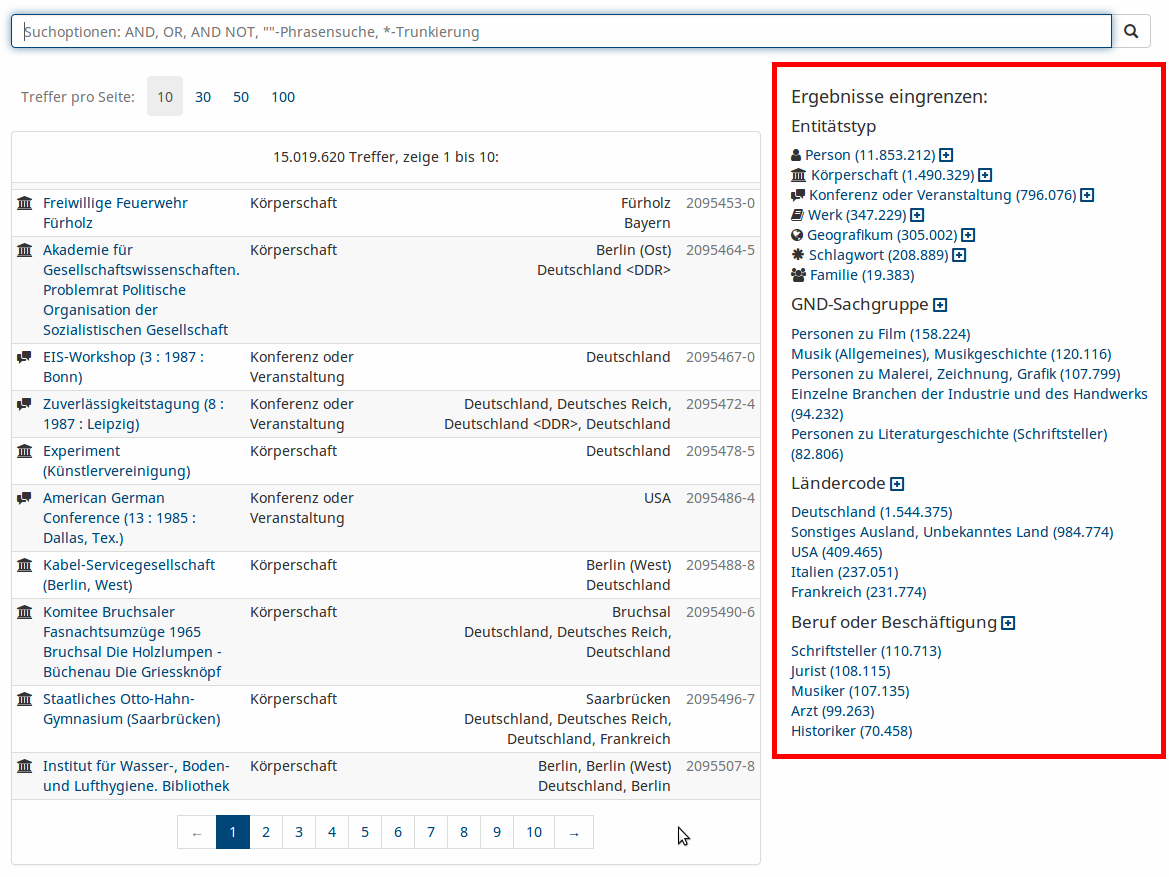
Task: Expand the Ländercode facet list
Action: pos(897,484)
